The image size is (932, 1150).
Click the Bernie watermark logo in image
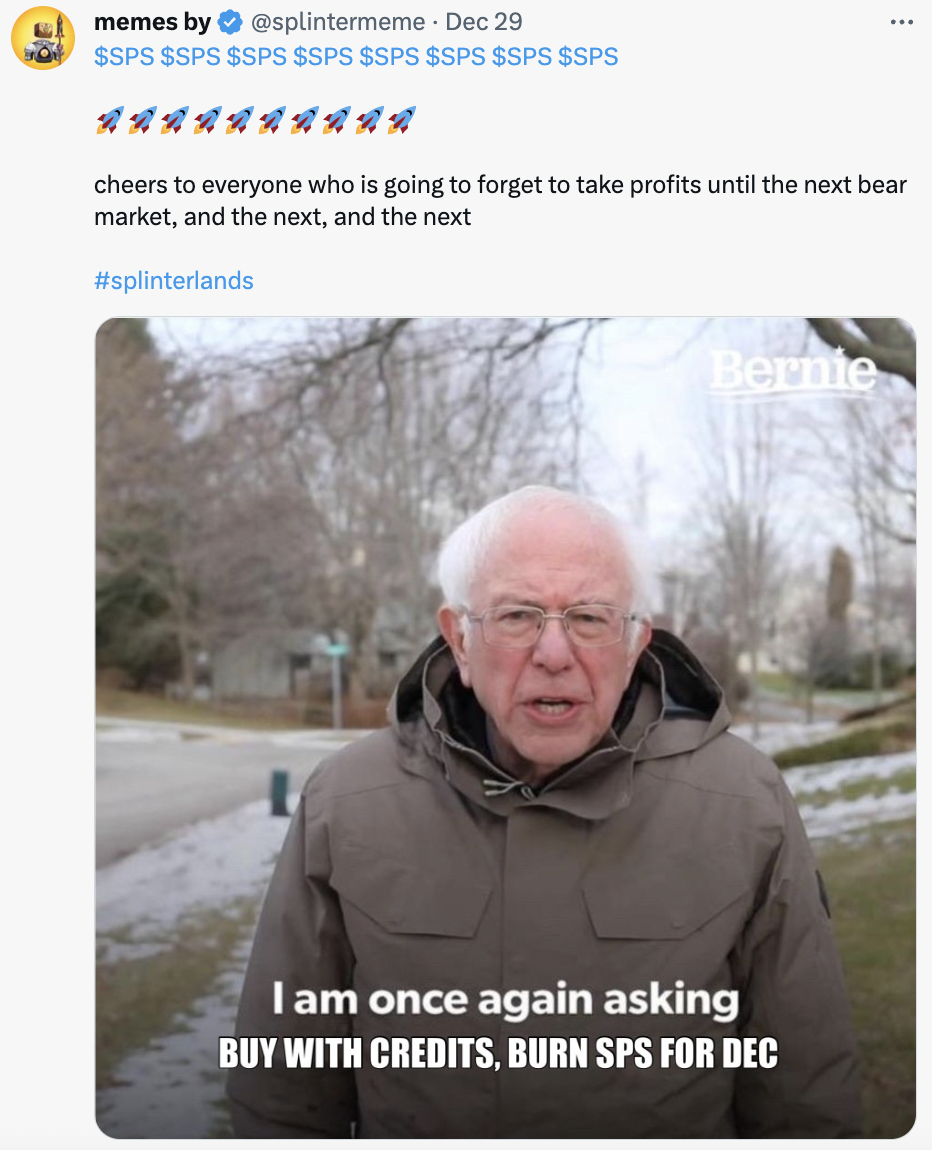point(793,373)
